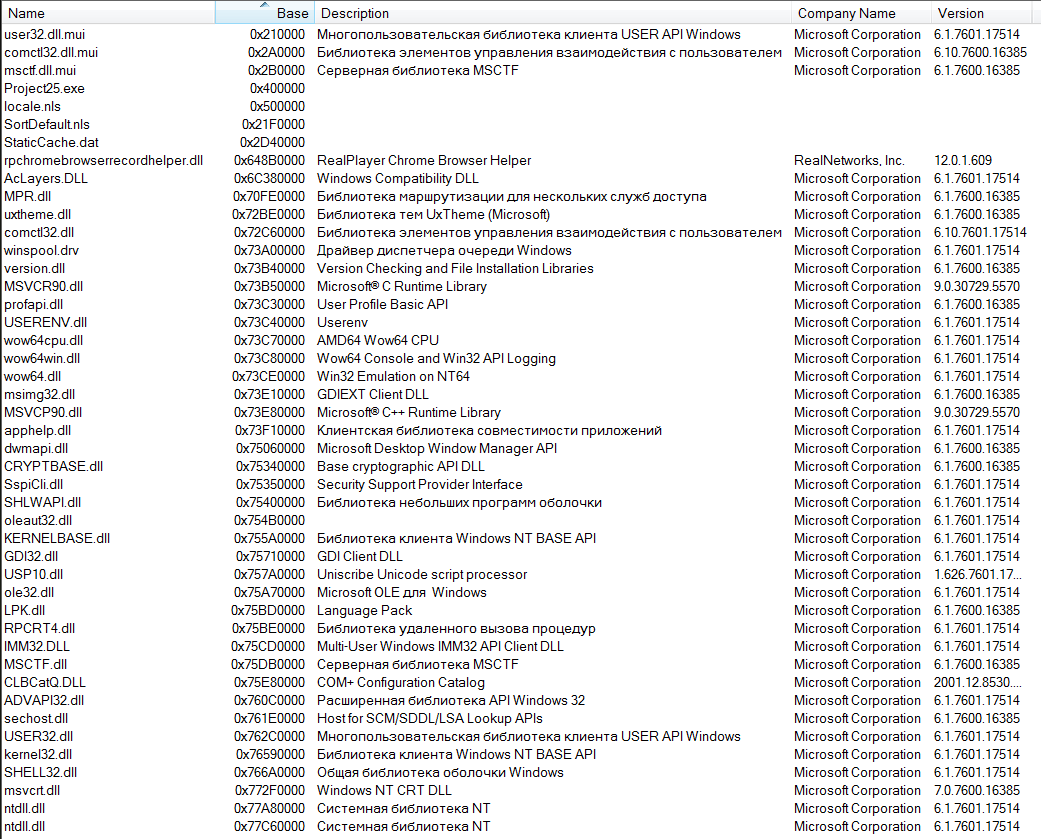This screenshot has height=839, width=1041.
Task: Select MSCTF.dll entry
Action: (520, 664)
